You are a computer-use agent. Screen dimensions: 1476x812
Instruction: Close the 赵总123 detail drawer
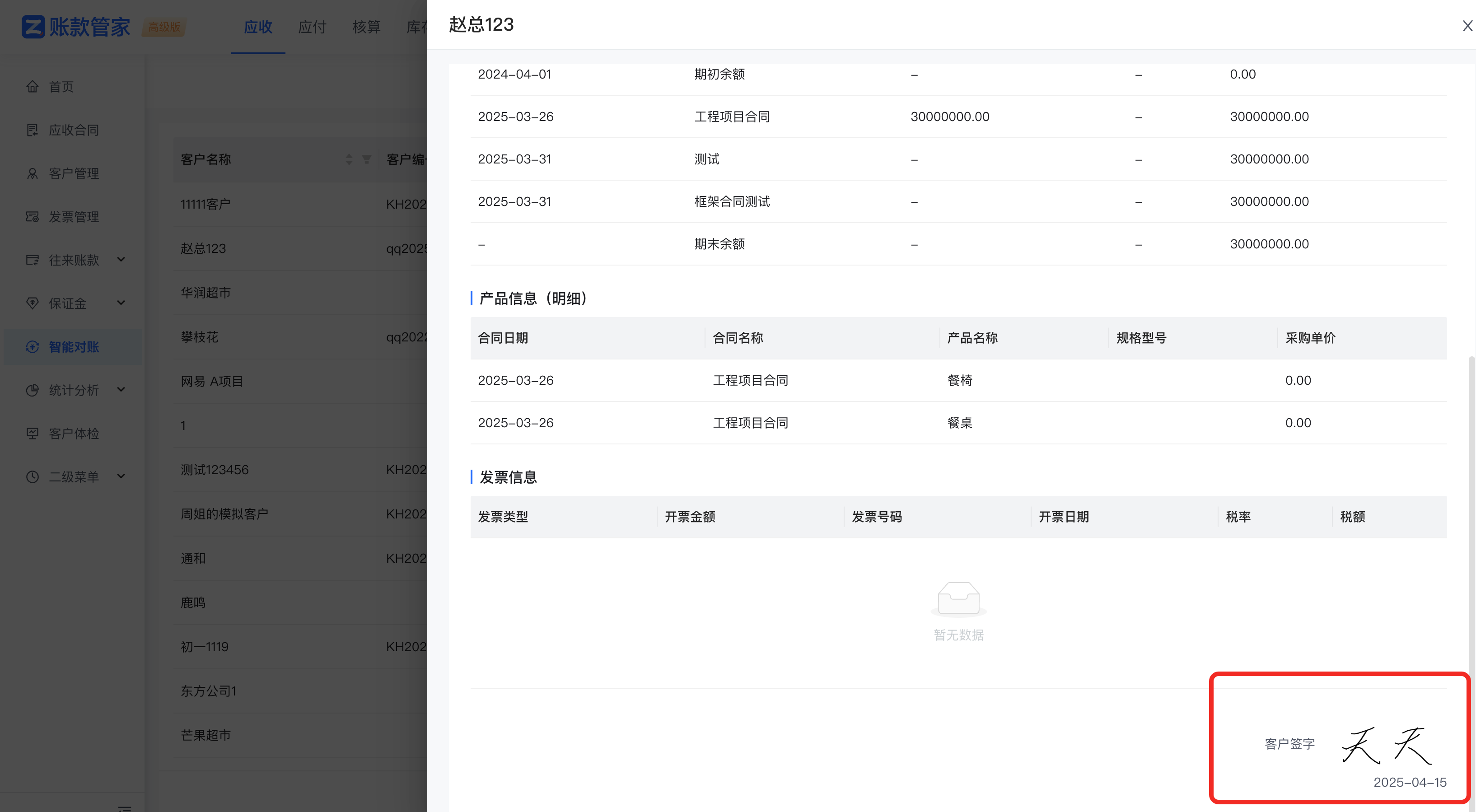tap(1467, 26)
